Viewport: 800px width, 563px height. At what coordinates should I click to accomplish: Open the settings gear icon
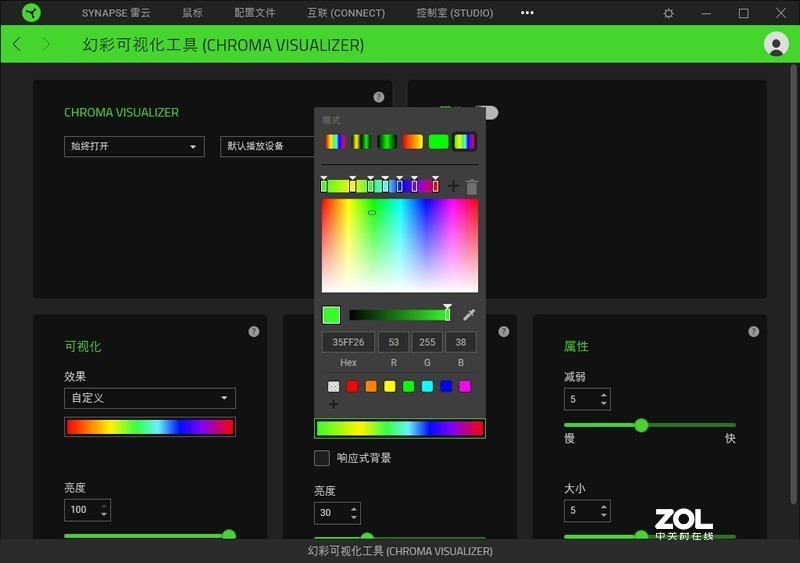point(668,13)
